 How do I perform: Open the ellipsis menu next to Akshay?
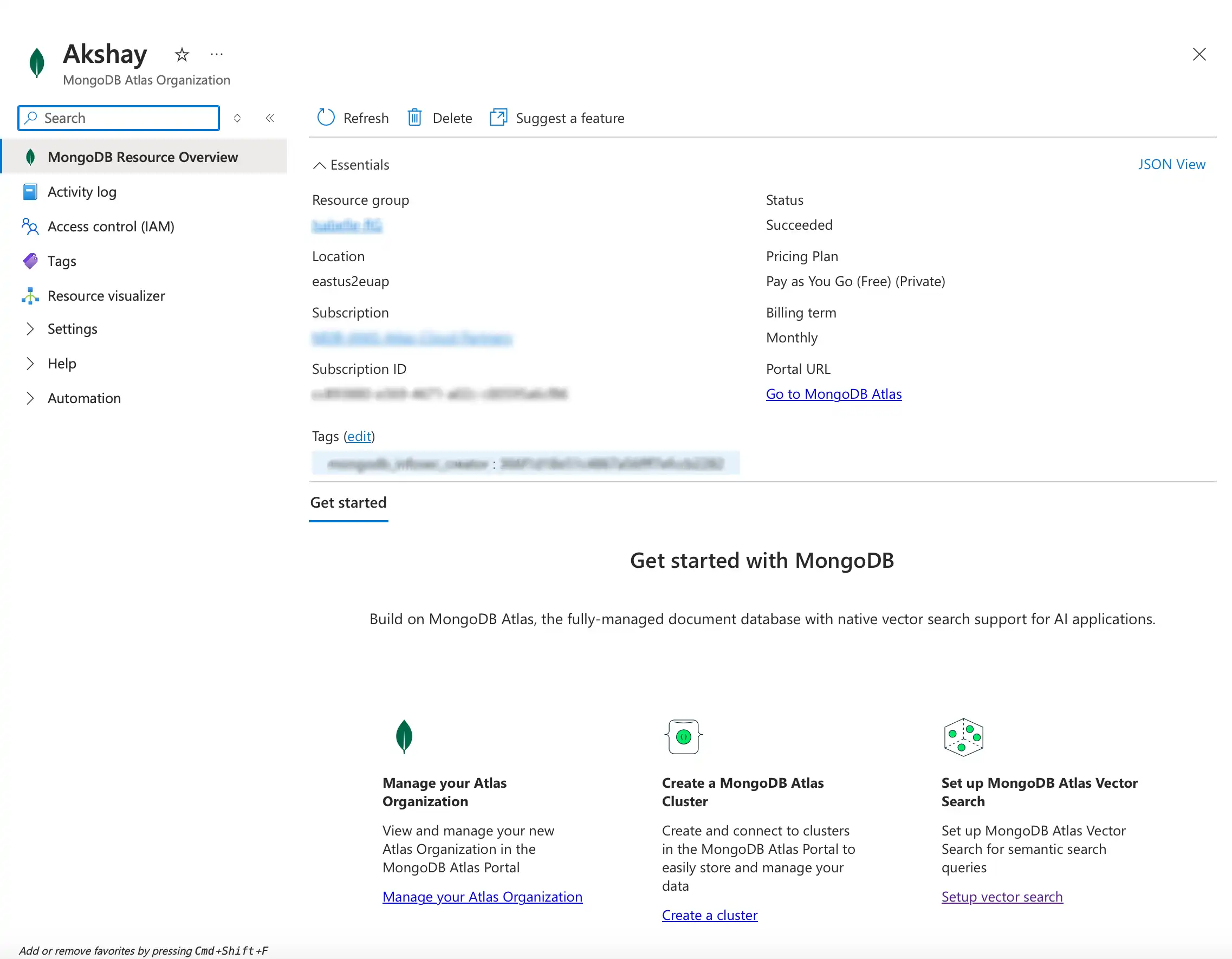[217, 53]
